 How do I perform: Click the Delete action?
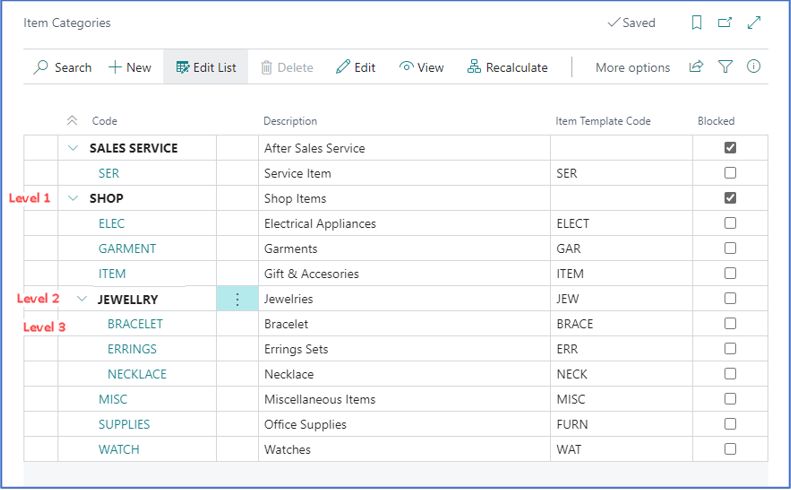pyautogui.click(x=287, y=68)
